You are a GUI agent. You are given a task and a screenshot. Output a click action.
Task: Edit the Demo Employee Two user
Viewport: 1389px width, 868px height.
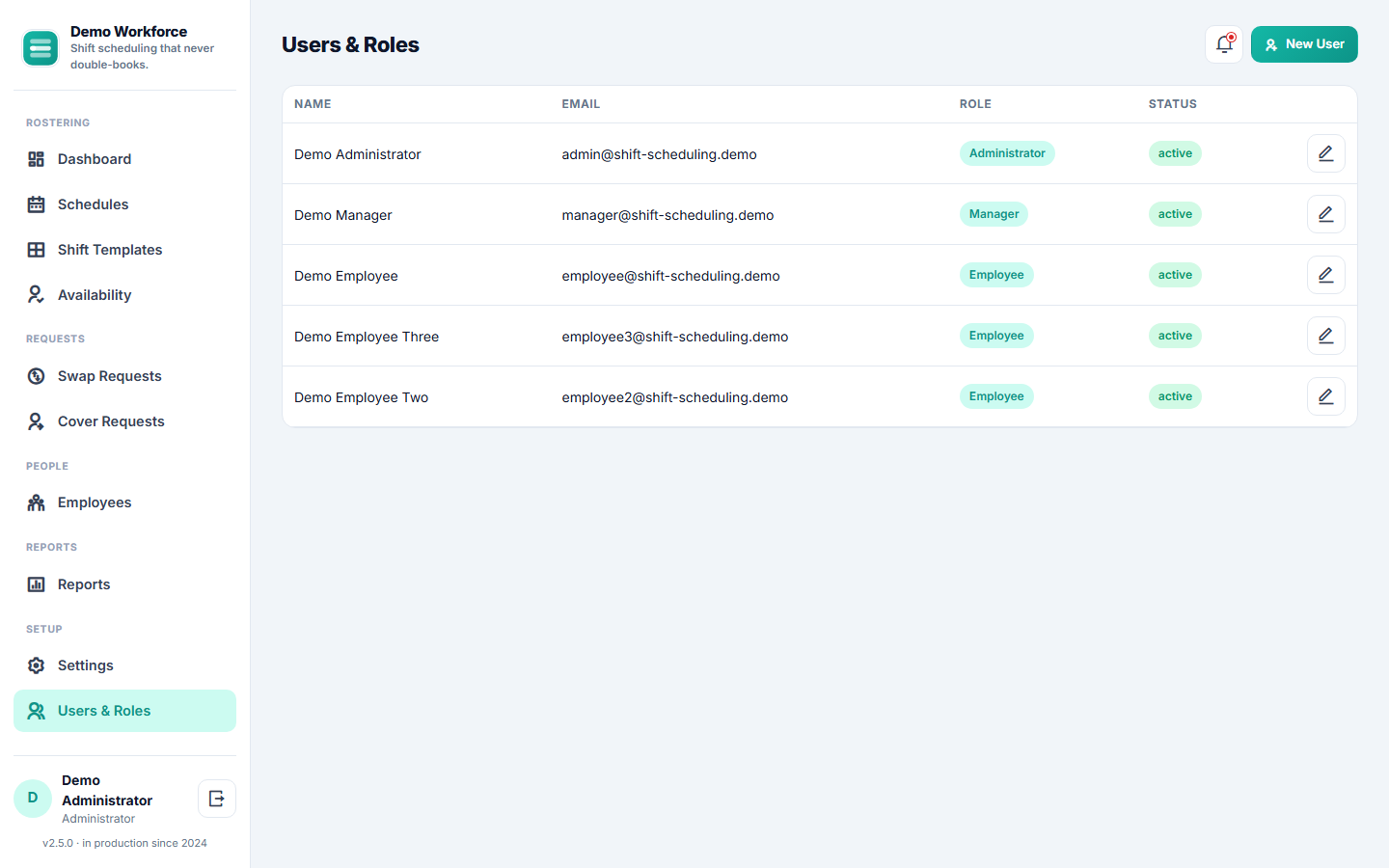pos(1326,396)
